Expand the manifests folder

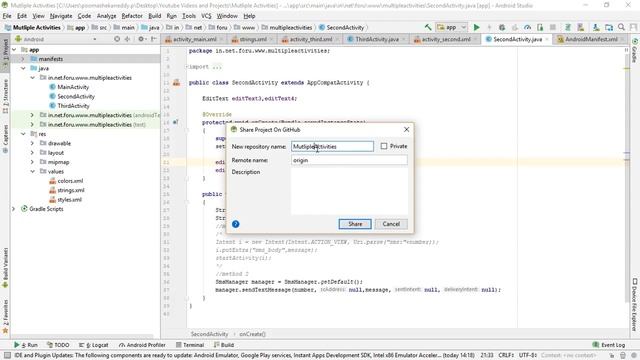23,59
